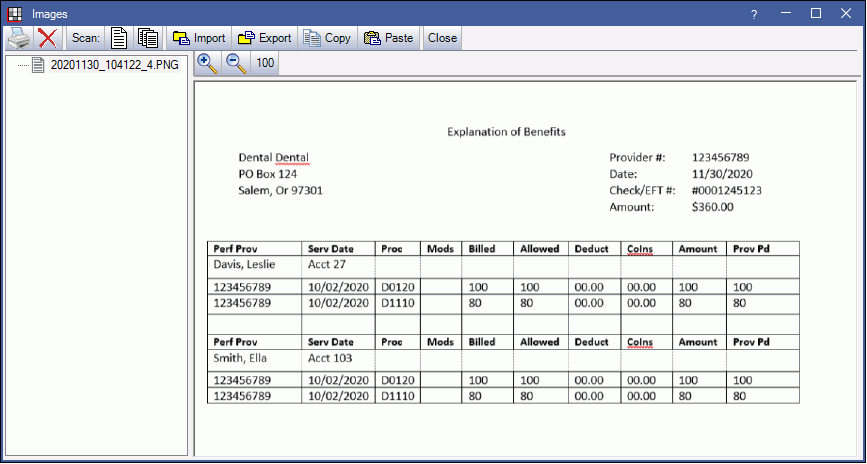Reset zoom with the 100 button
The height and width of the screenshot is (464, 867).
coord(265,63)
